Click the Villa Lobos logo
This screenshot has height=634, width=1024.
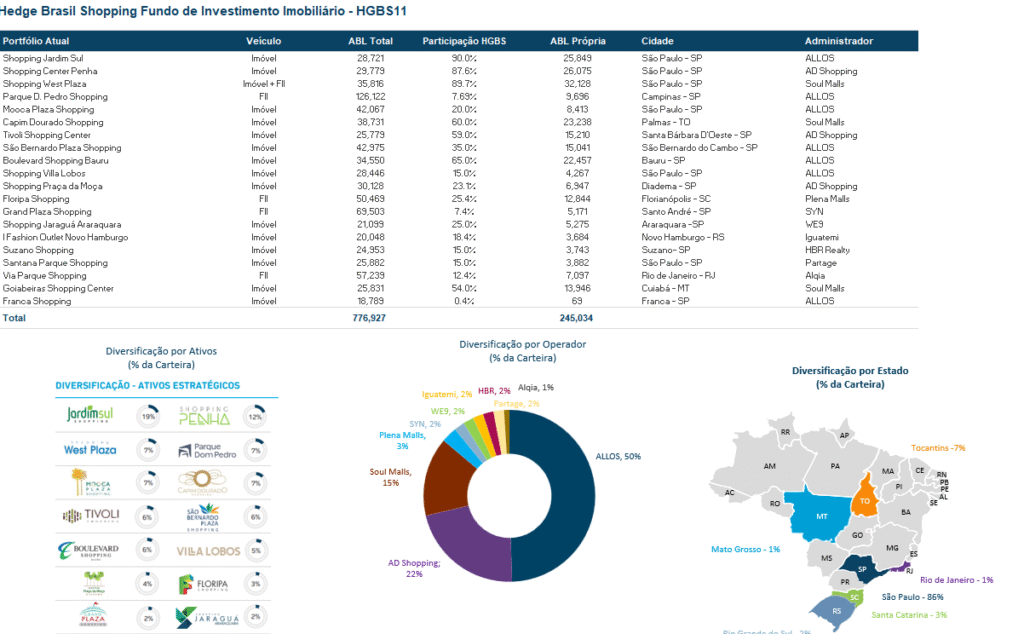[x=208, y=551]
